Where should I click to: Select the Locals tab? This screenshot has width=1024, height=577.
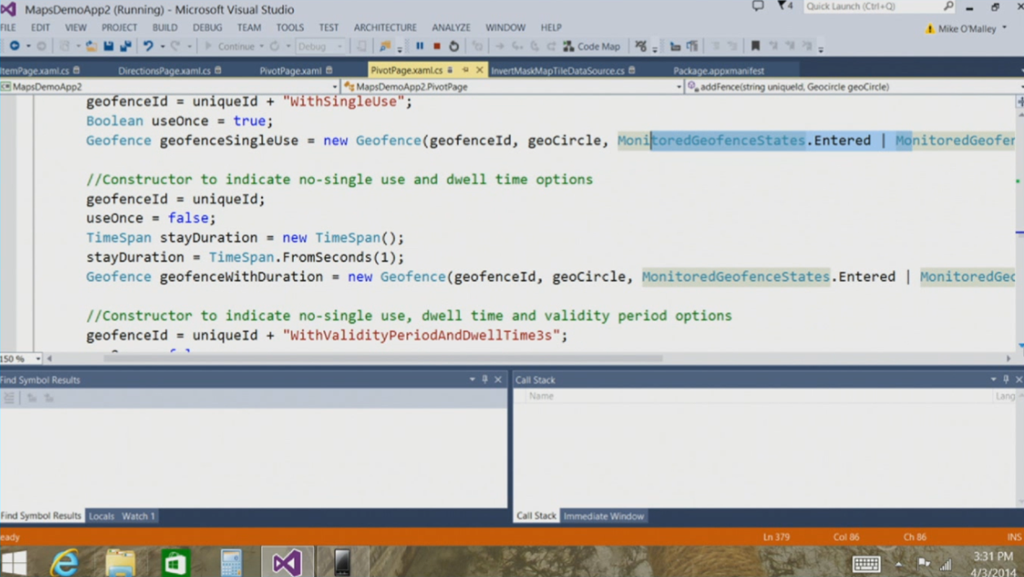point(101,516)
